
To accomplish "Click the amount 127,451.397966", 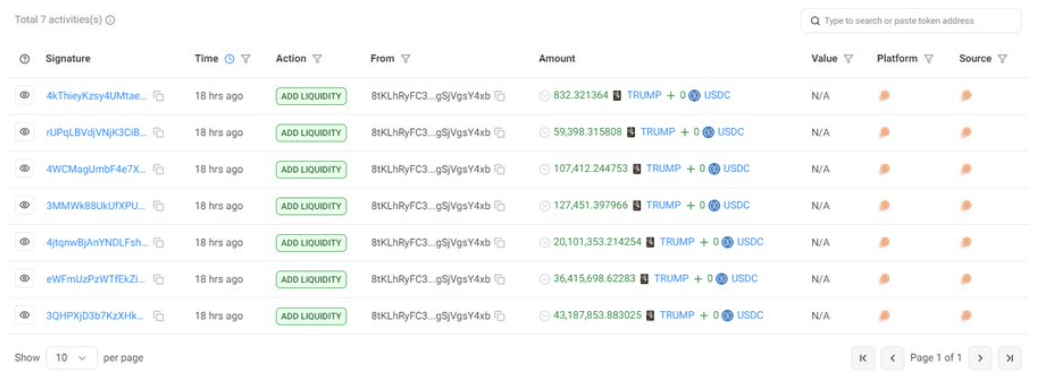I will pos(590,205).
